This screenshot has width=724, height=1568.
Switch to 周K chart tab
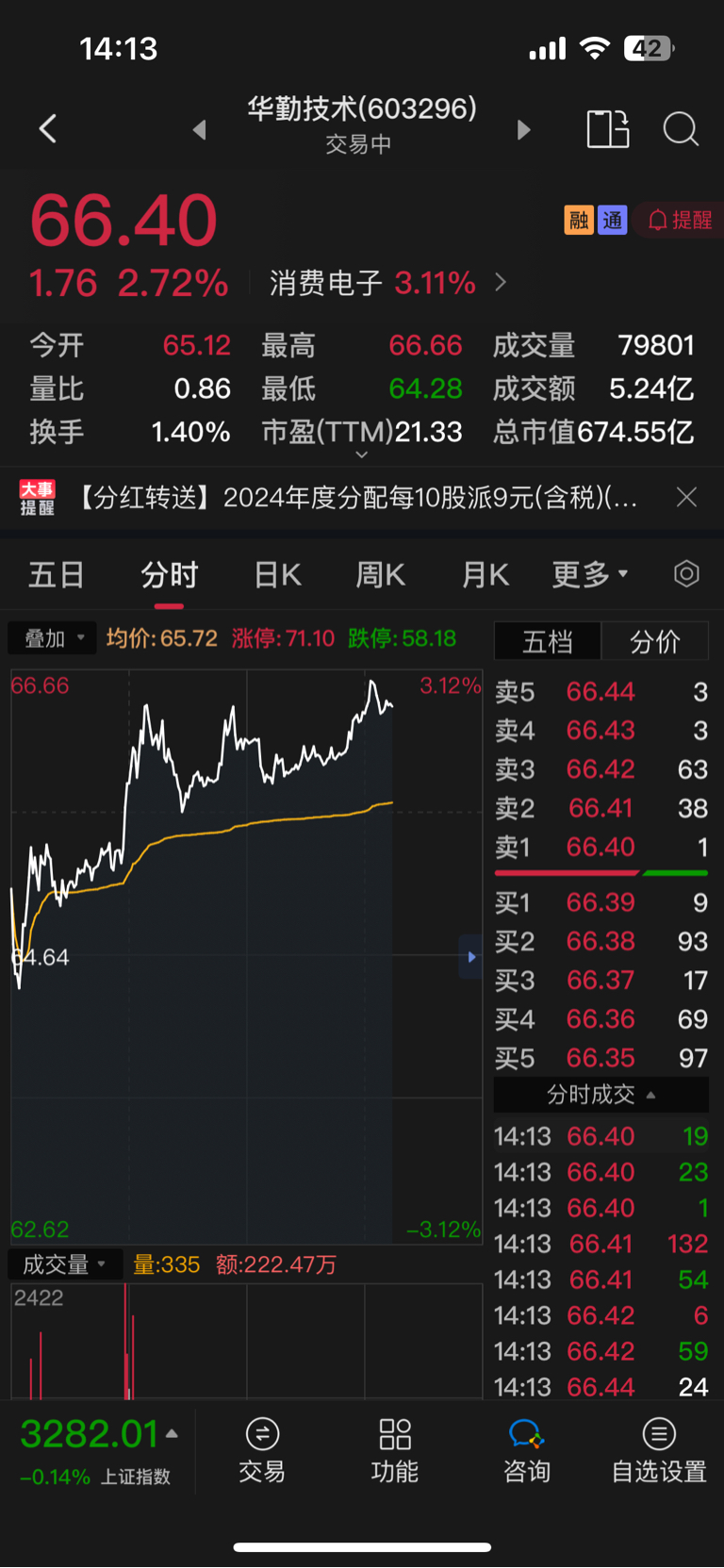pyautogui.click(x=380, y=574)
